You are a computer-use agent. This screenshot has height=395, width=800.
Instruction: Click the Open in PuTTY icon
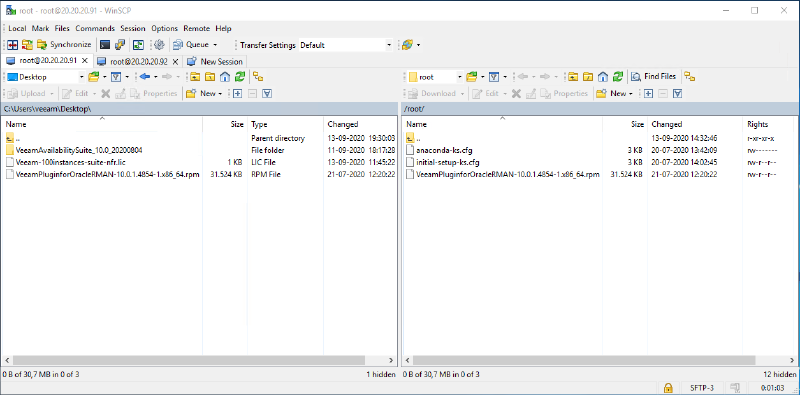pyautogui.click(x=120, y=45)
